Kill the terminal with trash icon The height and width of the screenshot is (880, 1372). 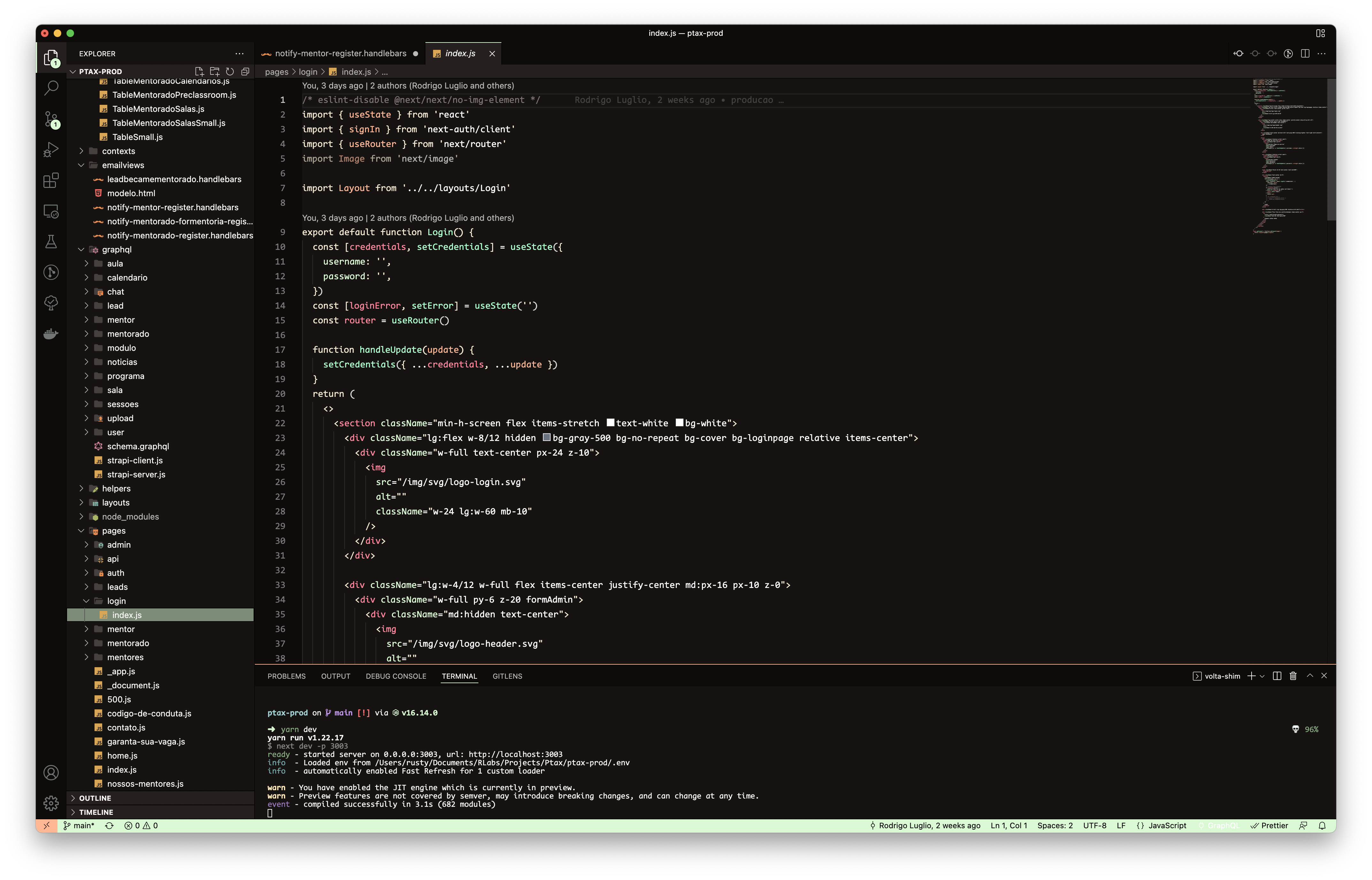pos(1293,676)
